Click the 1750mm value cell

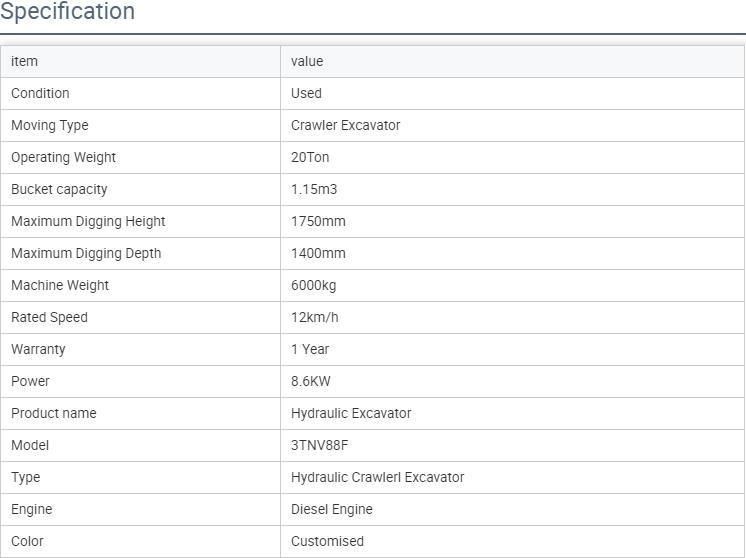512,222
